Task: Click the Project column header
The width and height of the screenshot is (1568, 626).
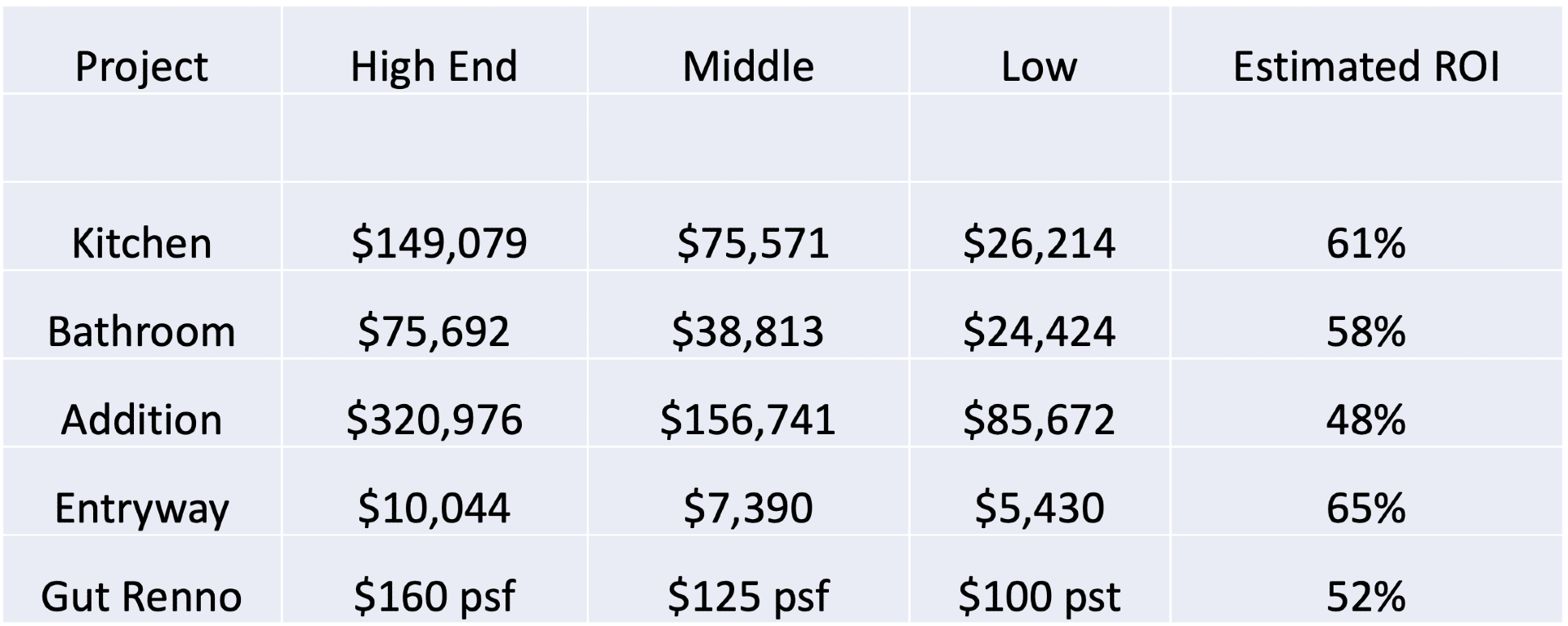Action: click(x=141, y=66)
